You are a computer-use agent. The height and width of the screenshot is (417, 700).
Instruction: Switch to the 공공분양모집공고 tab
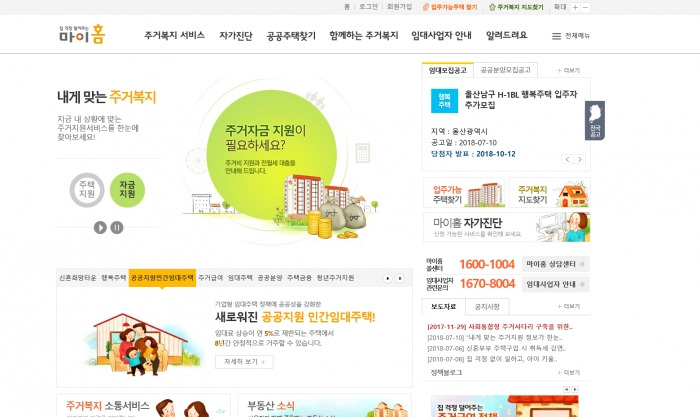coord(505,70)
